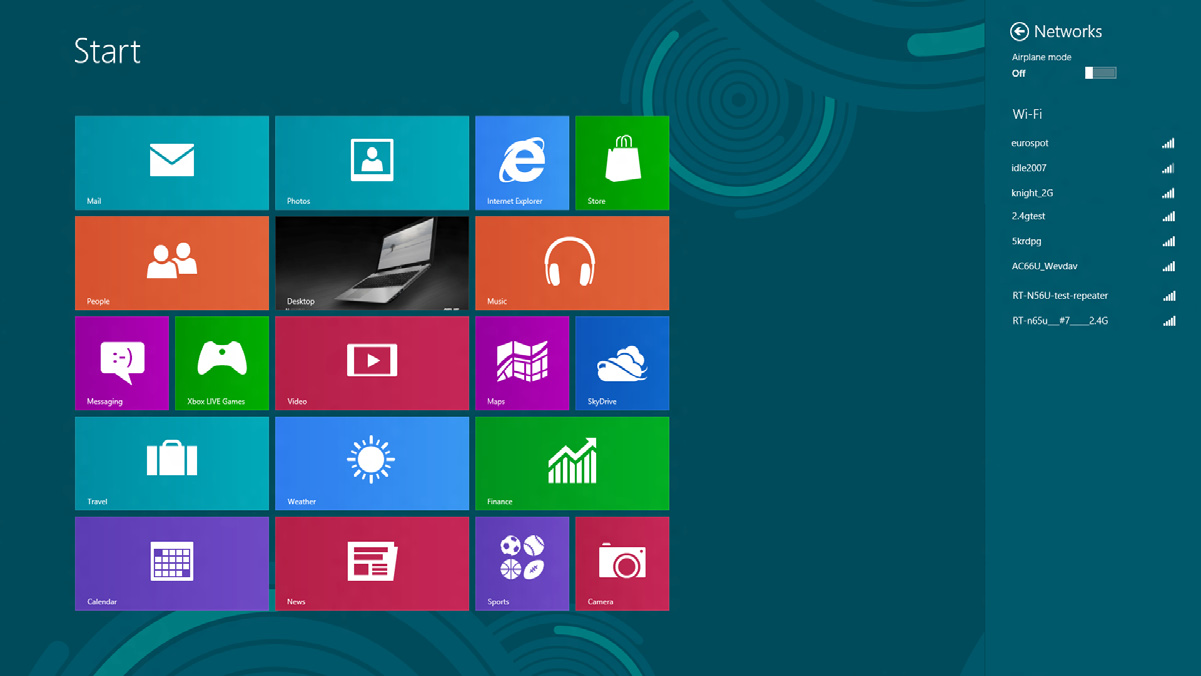Viewport: 1201px width, 676px height.
Task: Open the Weather tile
Action: tap(372, 464)
